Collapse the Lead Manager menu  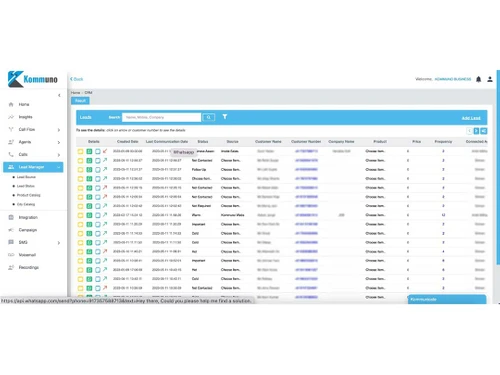coord(59,167)
